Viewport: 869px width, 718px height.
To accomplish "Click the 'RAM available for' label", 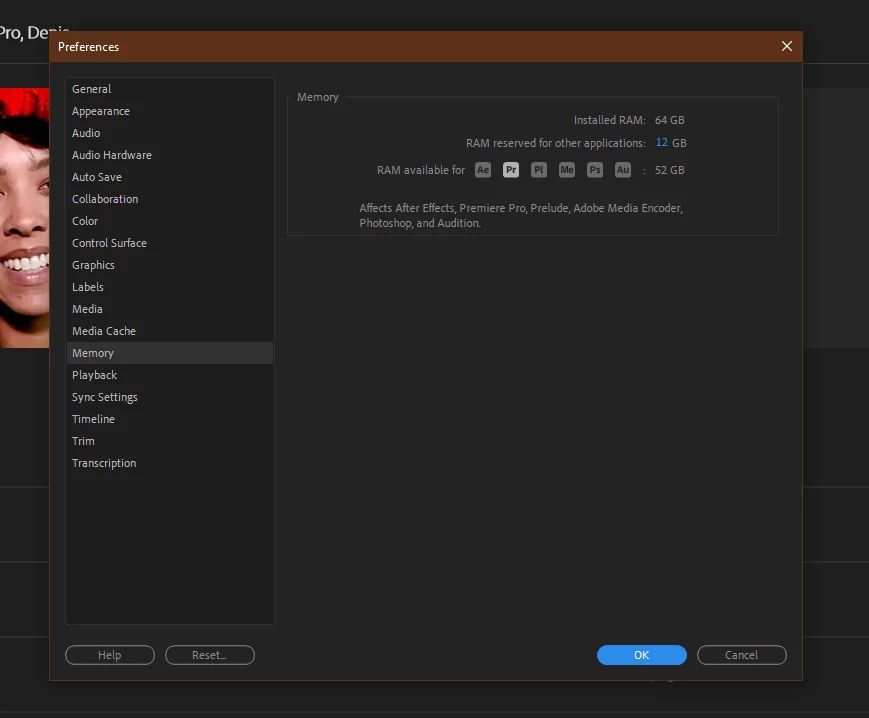I will coord(421,170).
